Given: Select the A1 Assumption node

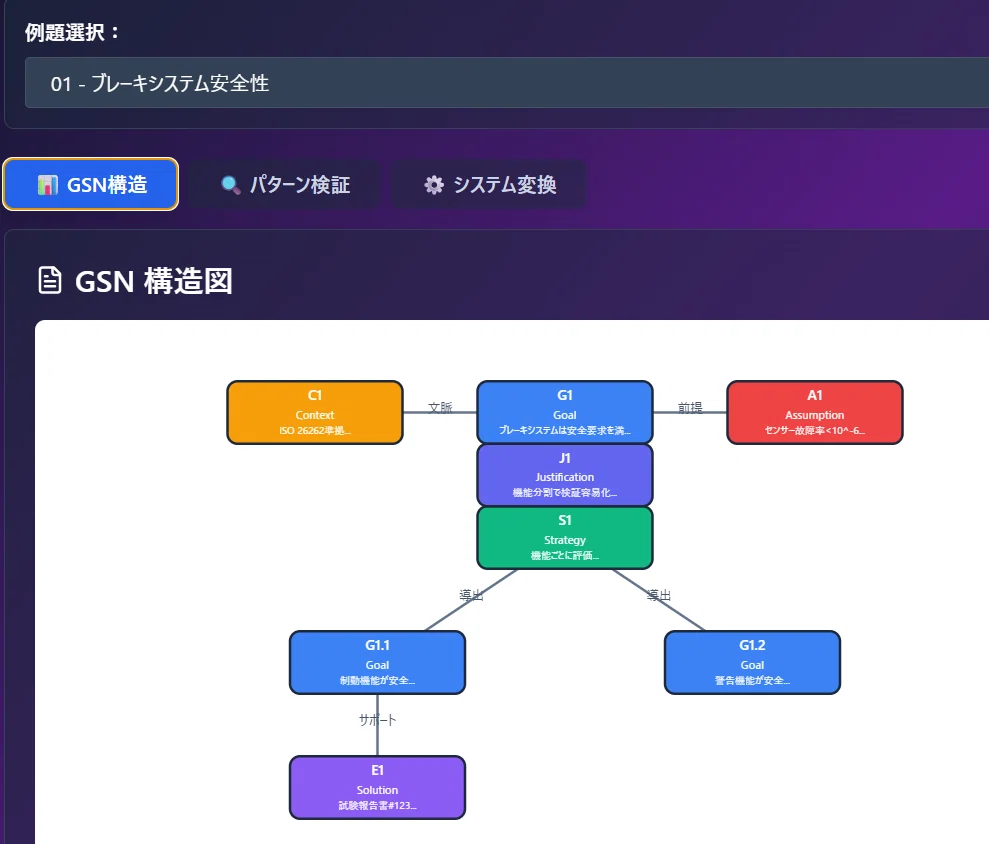Looking at the screenshot, I should coord(814,413).
